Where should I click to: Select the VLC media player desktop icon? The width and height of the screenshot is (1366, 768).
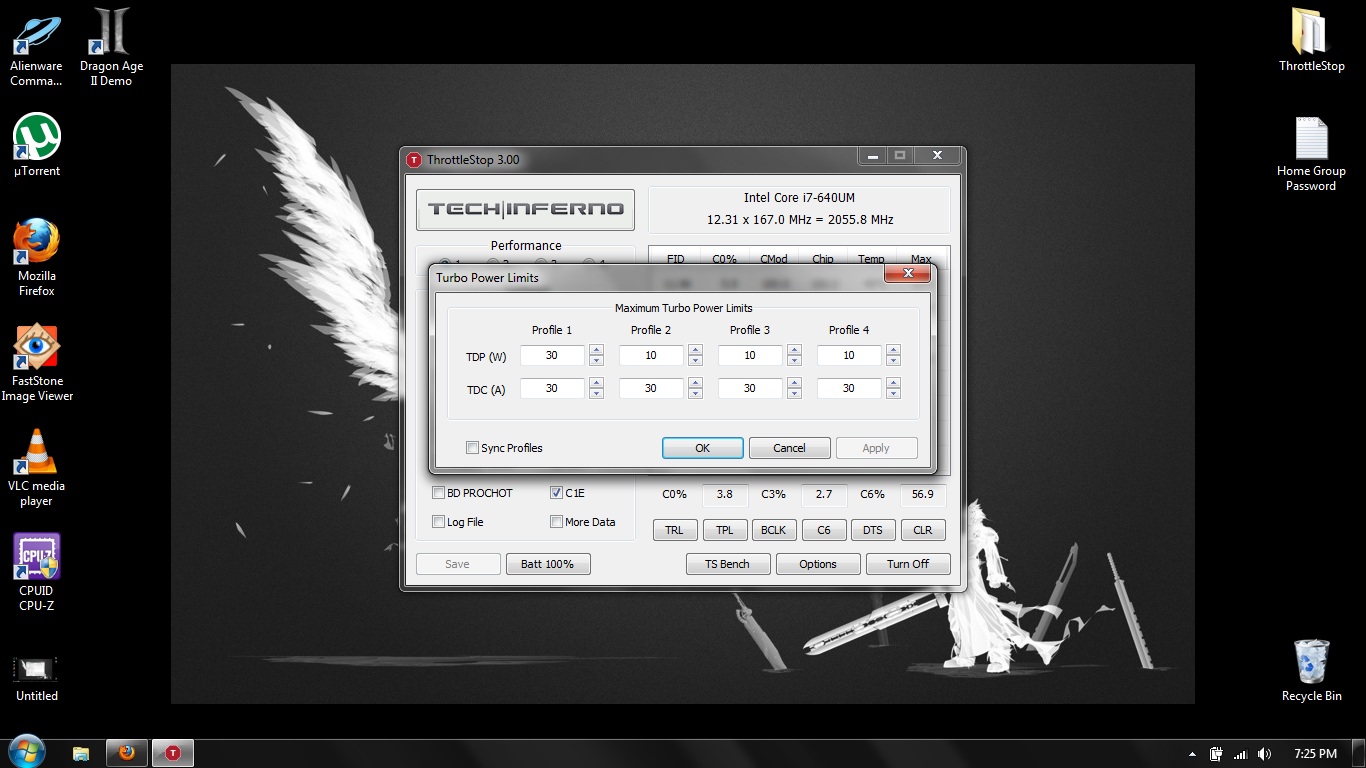click(x=37, y=468)
